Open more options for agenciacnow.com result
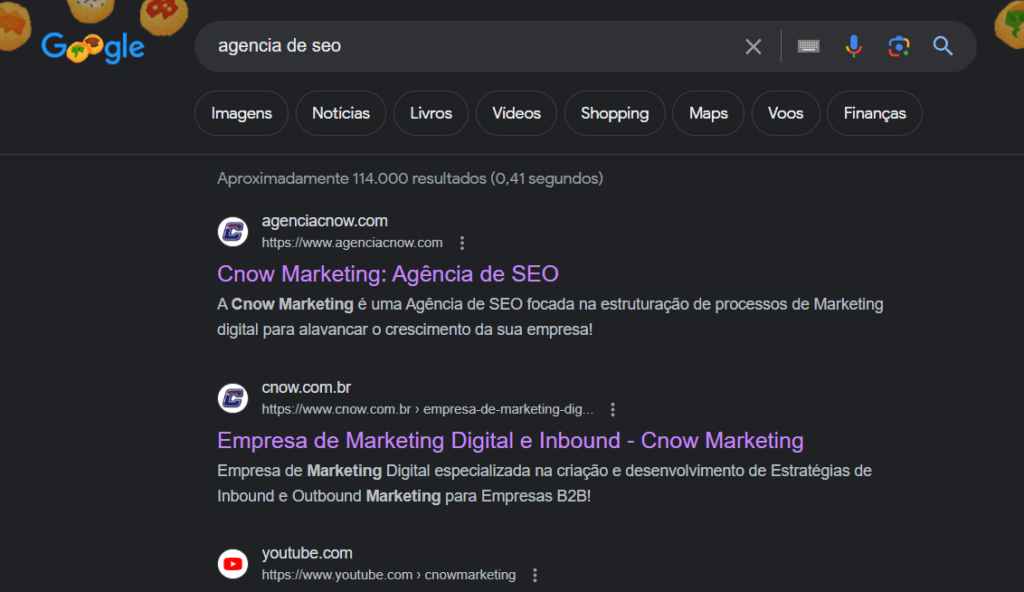The width and height of the screenshot is (1024, 592). 462,243
